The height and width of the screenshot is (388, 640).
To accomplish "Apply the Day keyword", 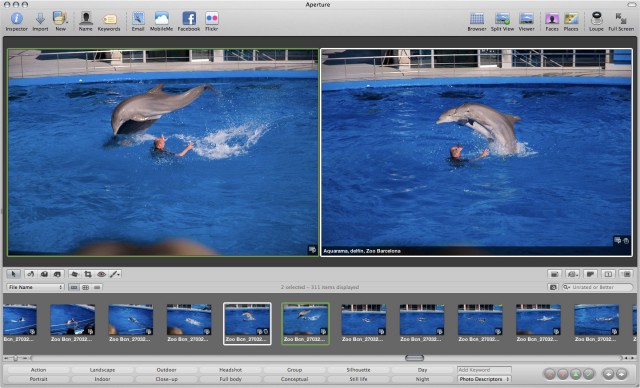I will click(x=422, y=370).
